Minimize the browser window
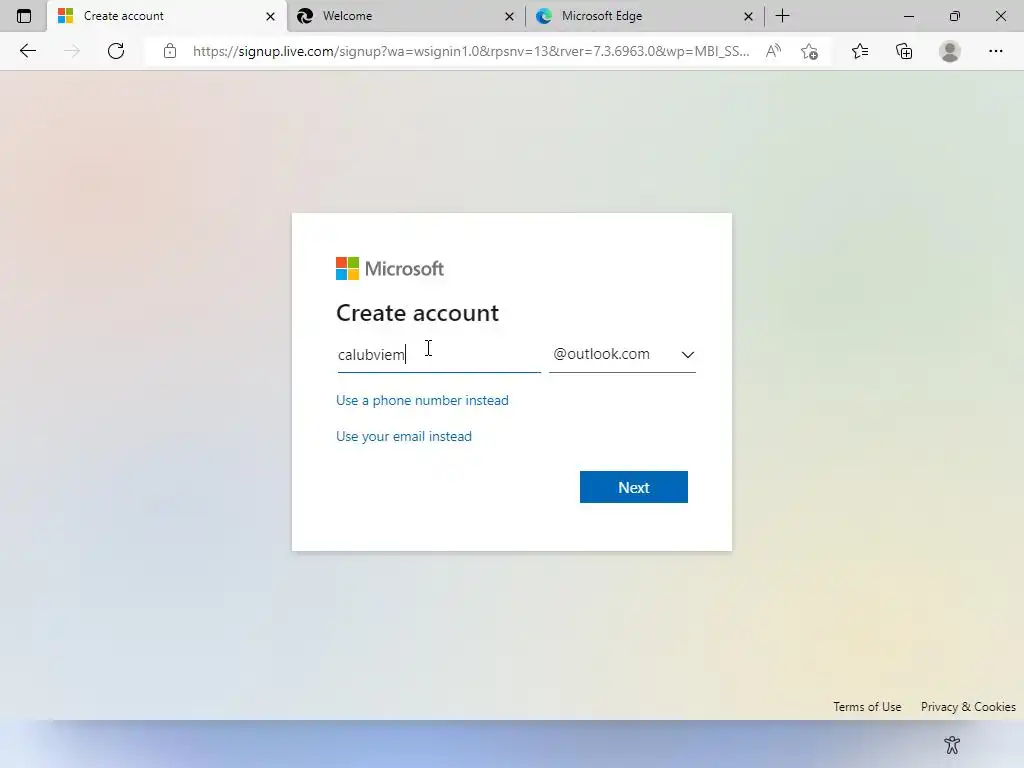 908,16
